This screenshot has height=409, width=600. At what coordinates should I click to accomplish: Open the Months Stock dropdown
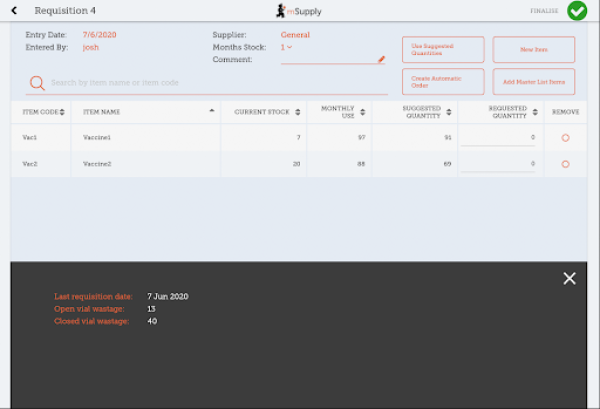(287, 47)
